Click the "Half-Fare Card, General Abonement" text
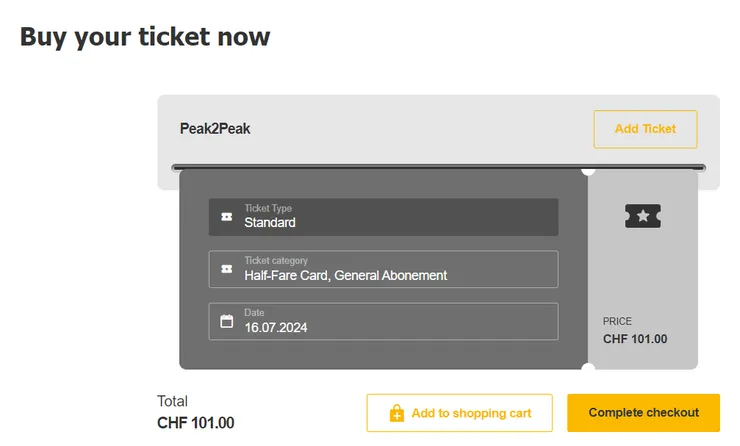740x446 pixels. 345,275
